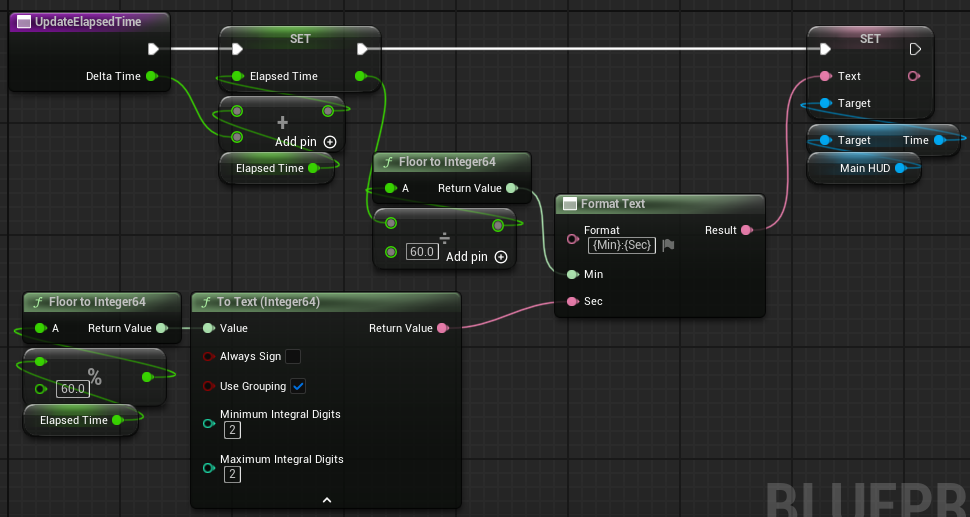Image resolution: width=970 pixels, height=517 pixels.
Task: Click the Result pink output pin
Action: [x=747, y=230]
